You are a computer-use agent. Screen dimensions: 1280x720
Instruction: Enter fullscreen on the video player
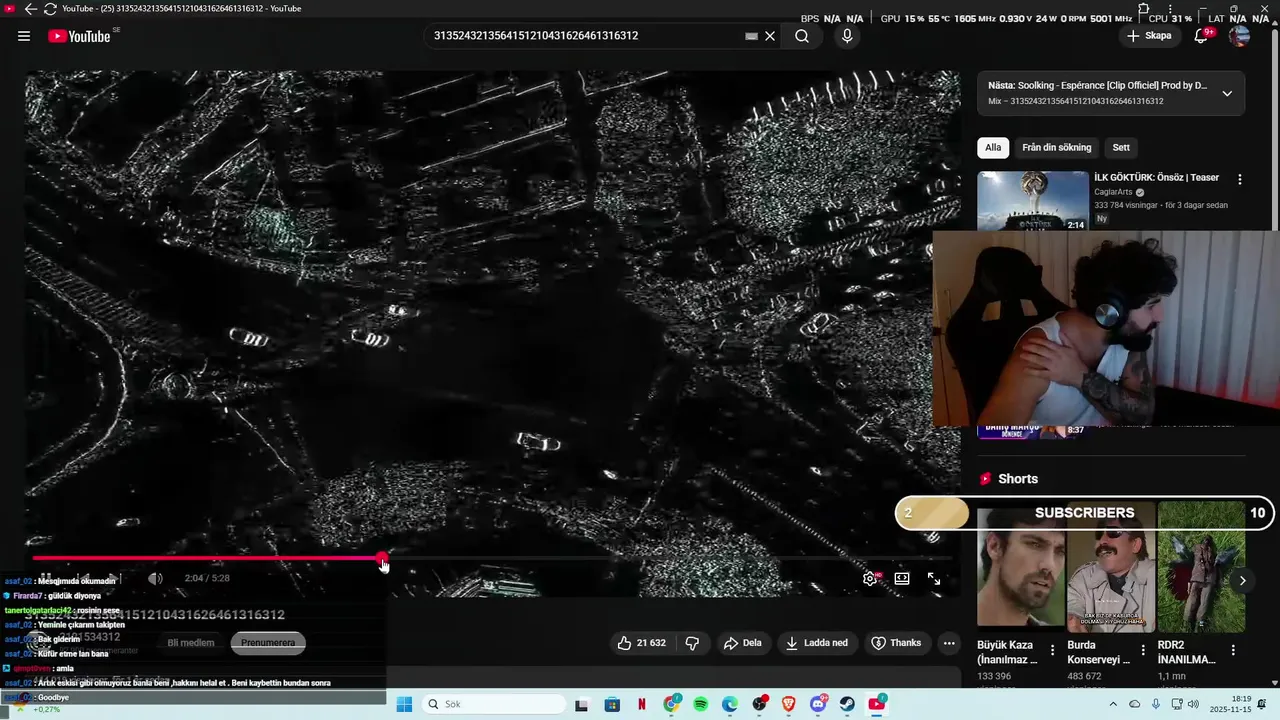[x=934, y=578]
